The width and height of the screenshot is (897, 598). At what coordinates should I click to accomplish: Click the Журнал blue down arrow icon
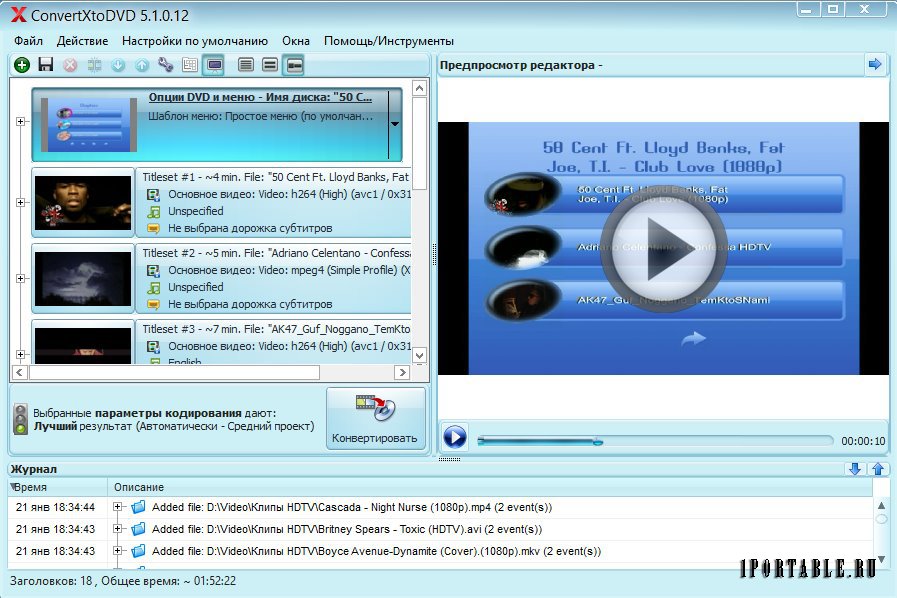pyautogui.click(x=855, y=469)
